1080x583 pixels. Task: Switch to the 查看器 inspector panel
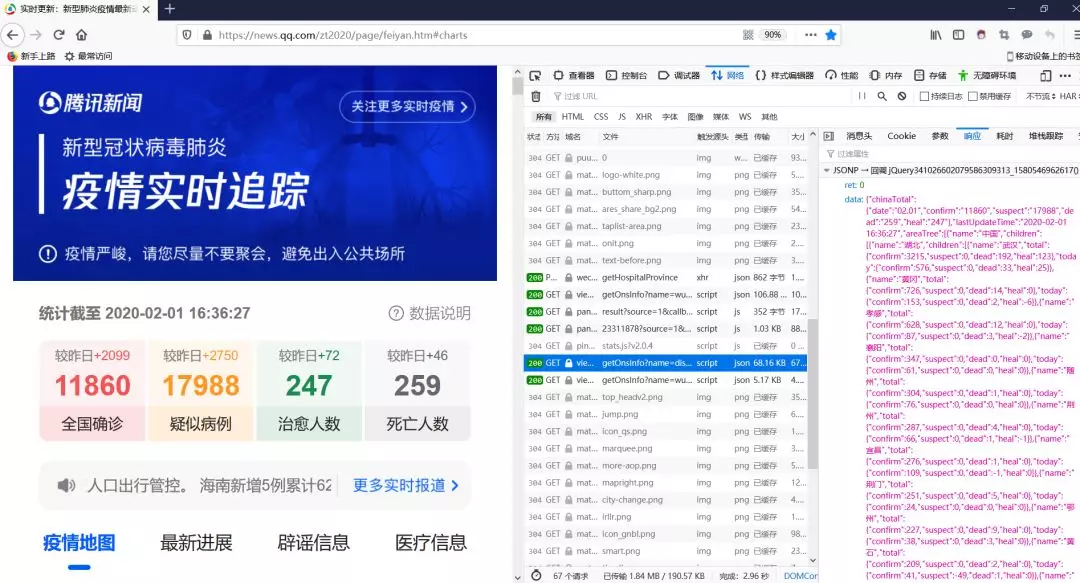click(x=573, y=75)
